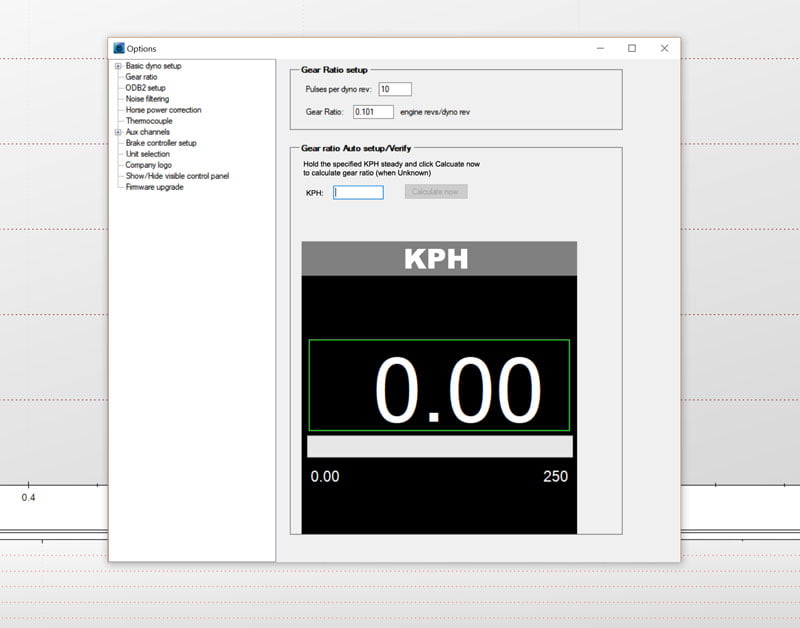Click the Gear Ratio value field
Viewport: 800px width, 628px height.
click(373, 112)
